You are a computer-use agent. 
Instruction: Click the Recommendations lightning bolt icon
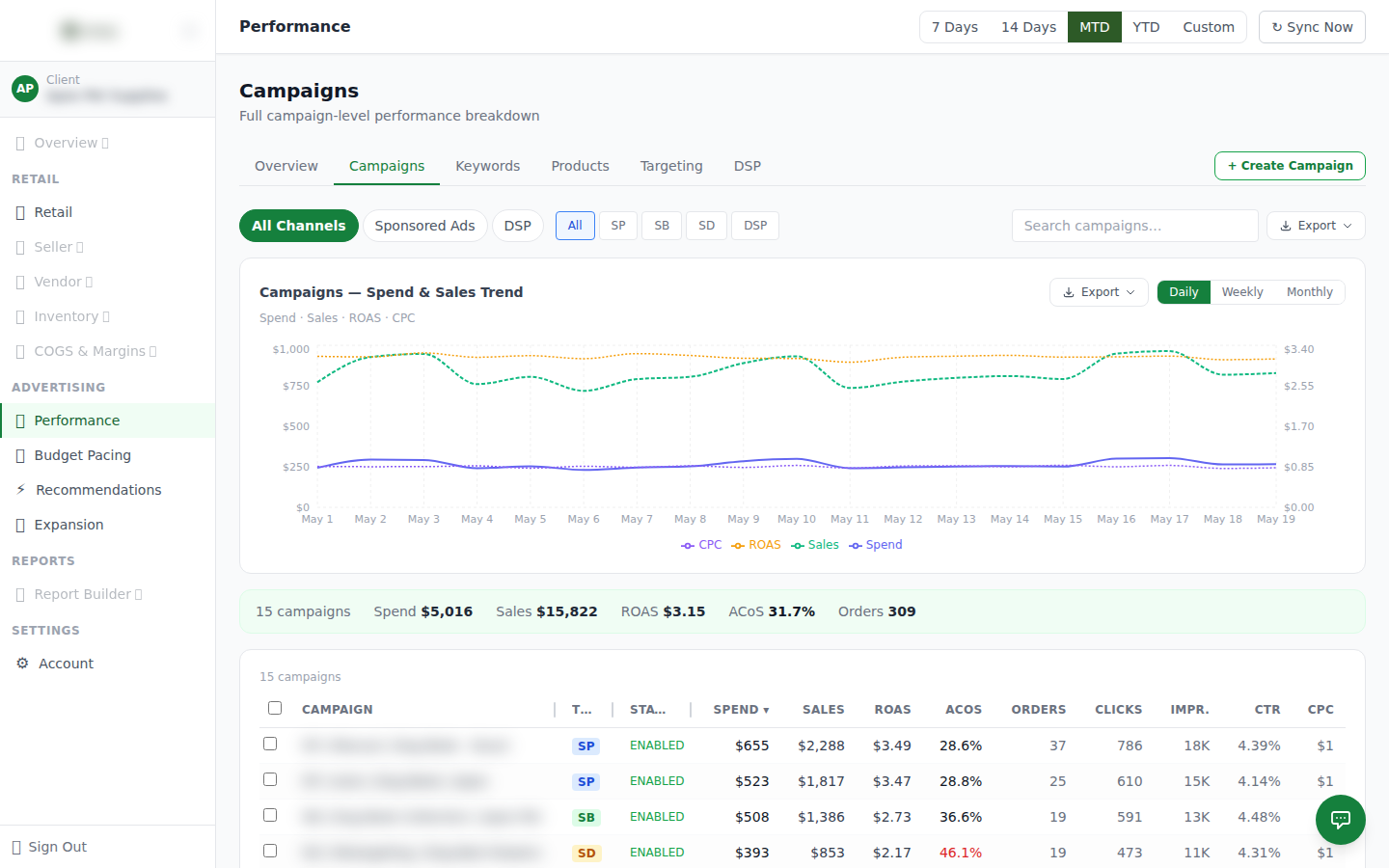(21, 490)
